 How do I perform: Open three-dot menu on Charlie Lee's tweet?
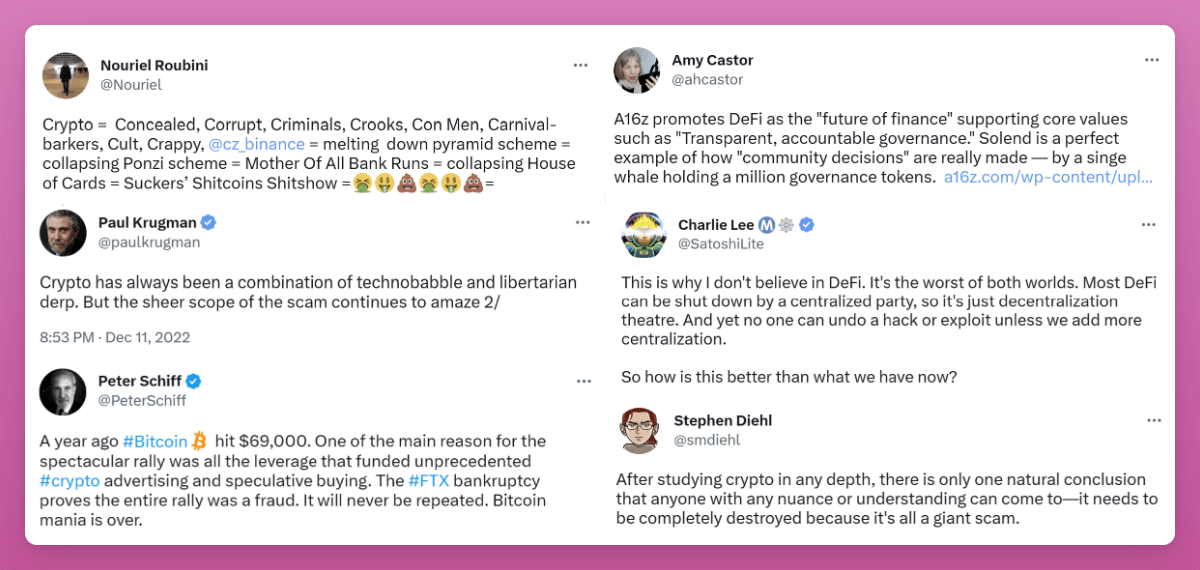point(1149,225)
